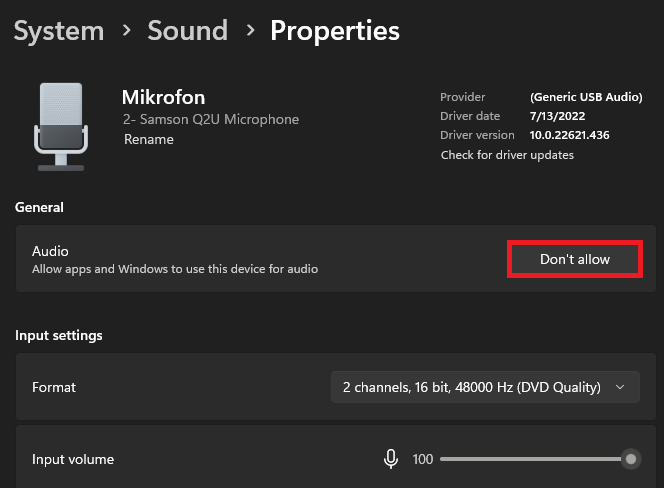Click the Samson Q2U Microphone subtitle
Image resolution: width=664 pixels, height=488 pixels.
tap(210, 120)
